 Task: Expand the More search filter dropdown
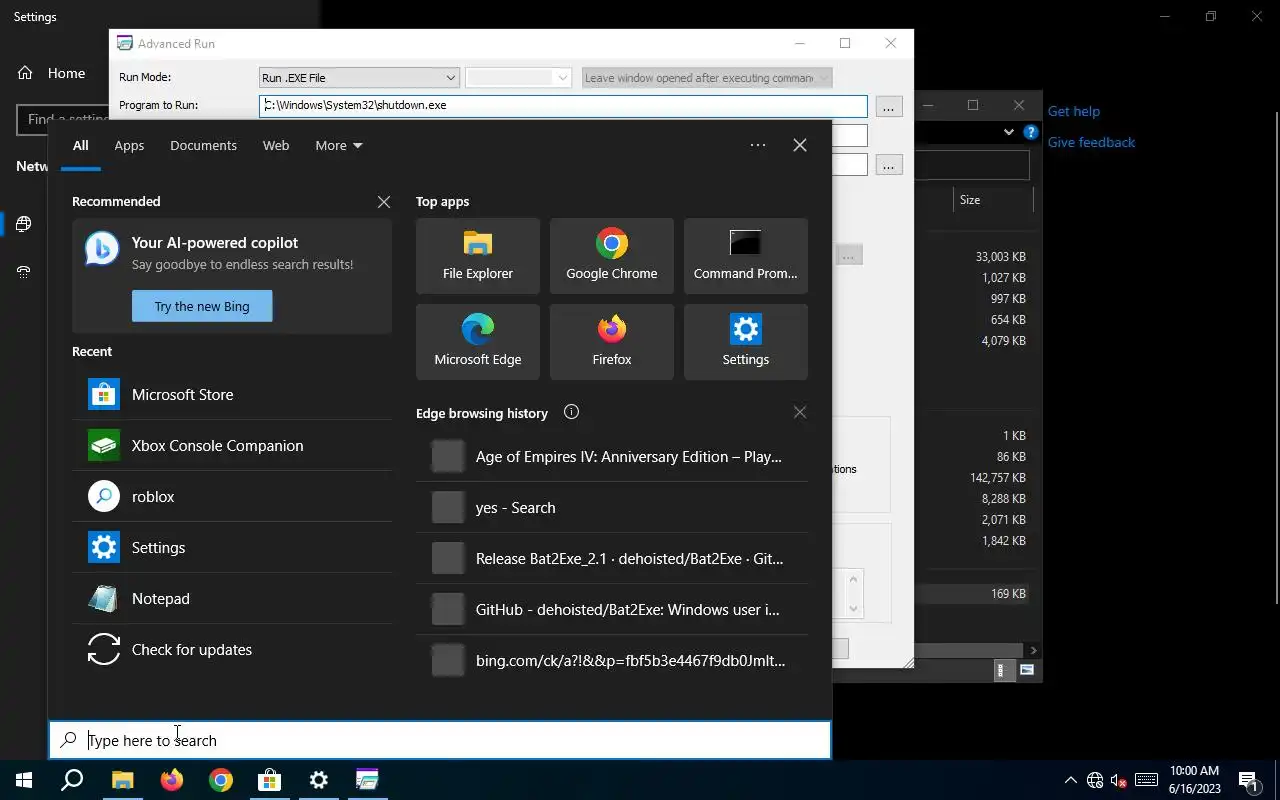click(x=339, y=145)
